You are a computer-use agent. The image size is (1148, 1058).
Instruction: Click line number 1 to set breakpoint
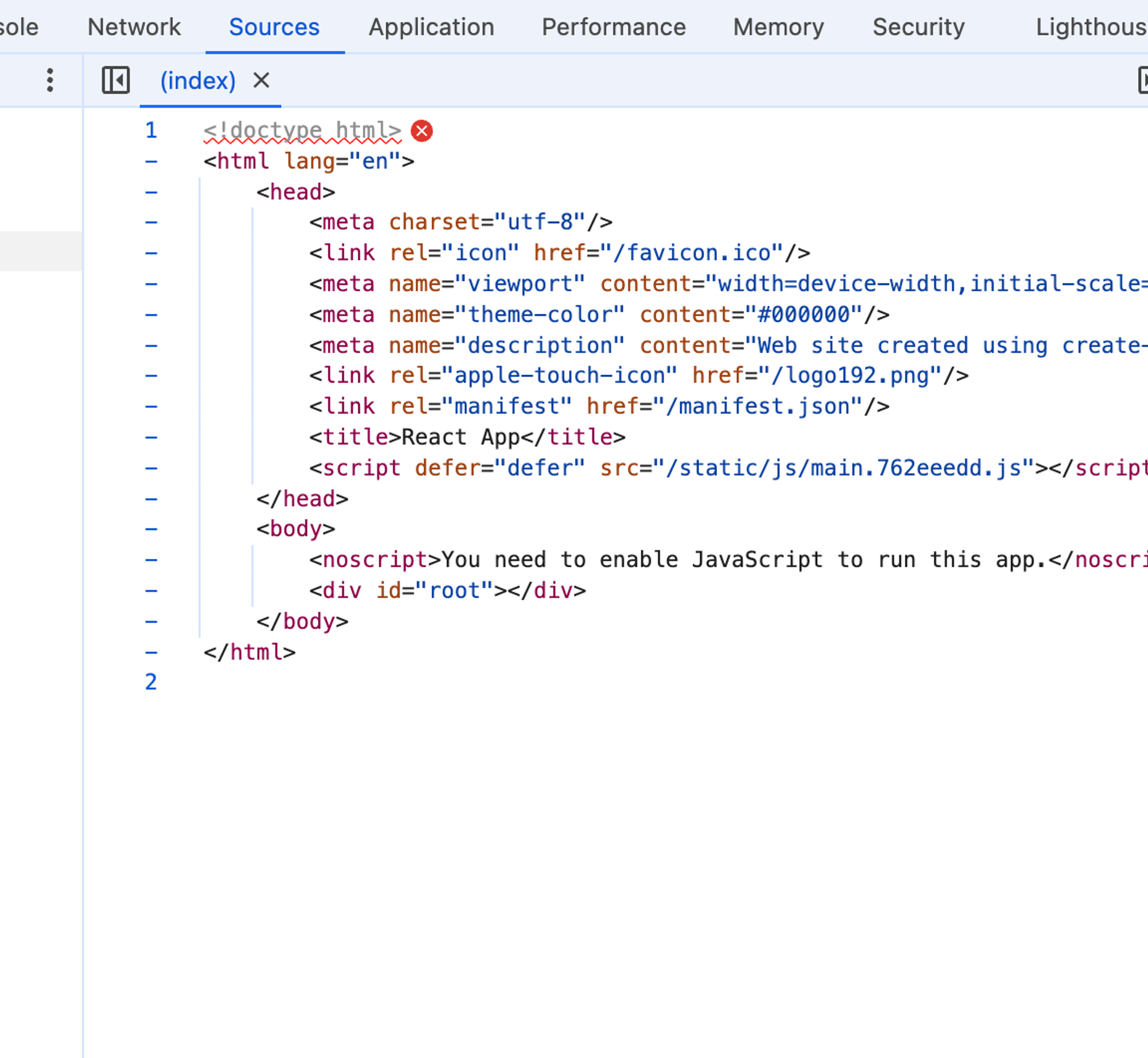(151, 131)
